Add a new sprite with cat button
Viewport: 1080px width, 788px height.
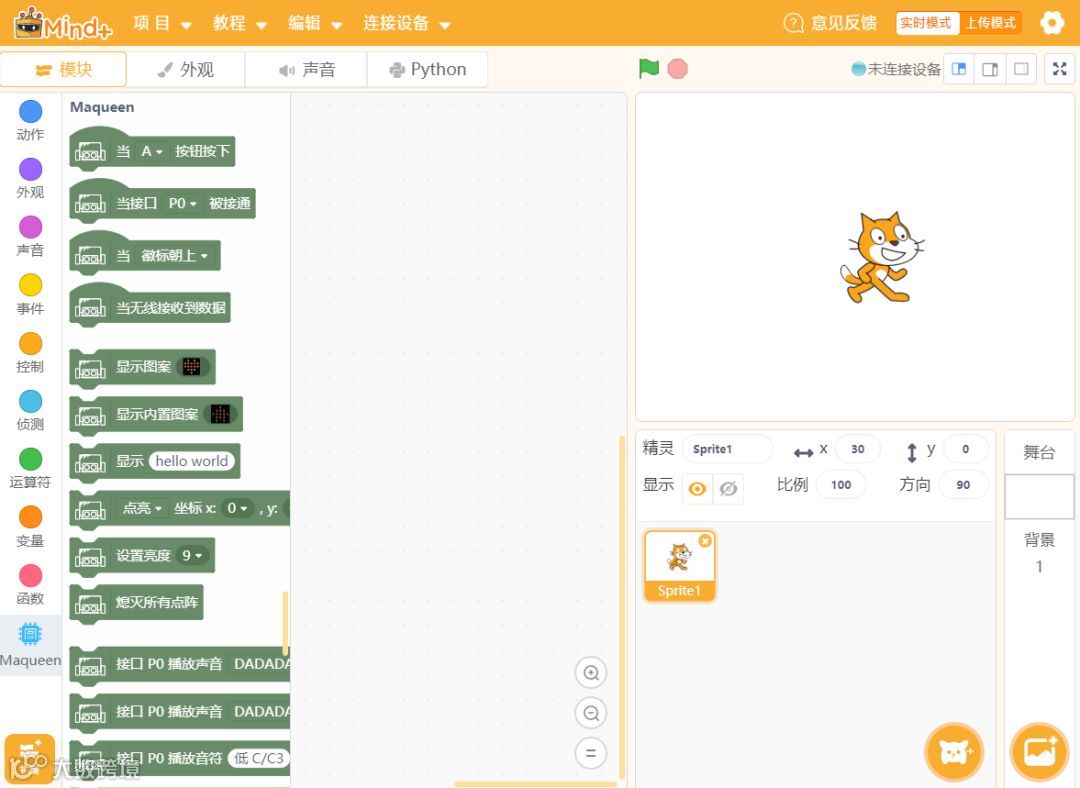pyautogui.click(x=954, y=752)
